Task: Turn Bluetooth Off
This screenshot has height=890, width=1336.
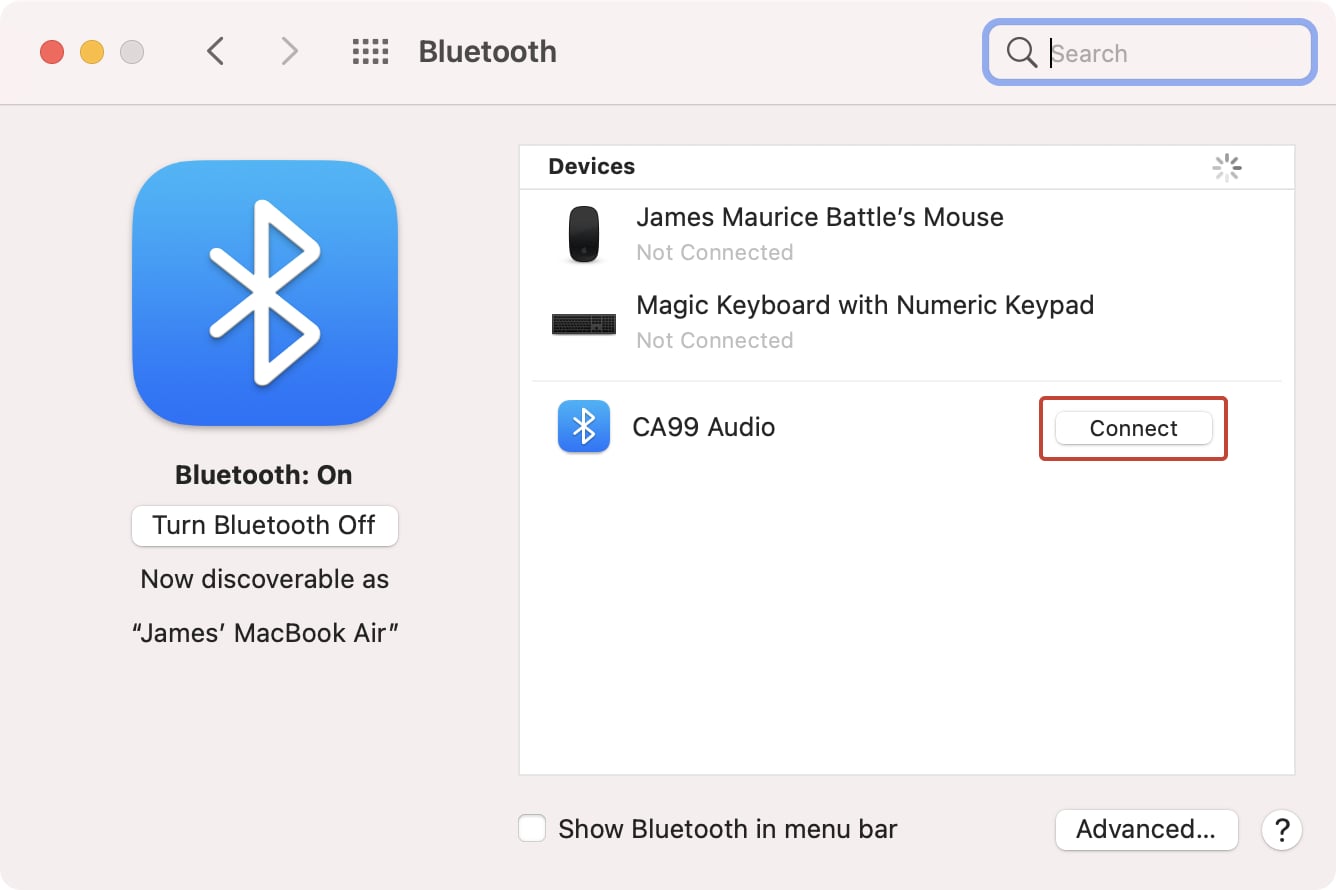Action: (x=265, y=526)
